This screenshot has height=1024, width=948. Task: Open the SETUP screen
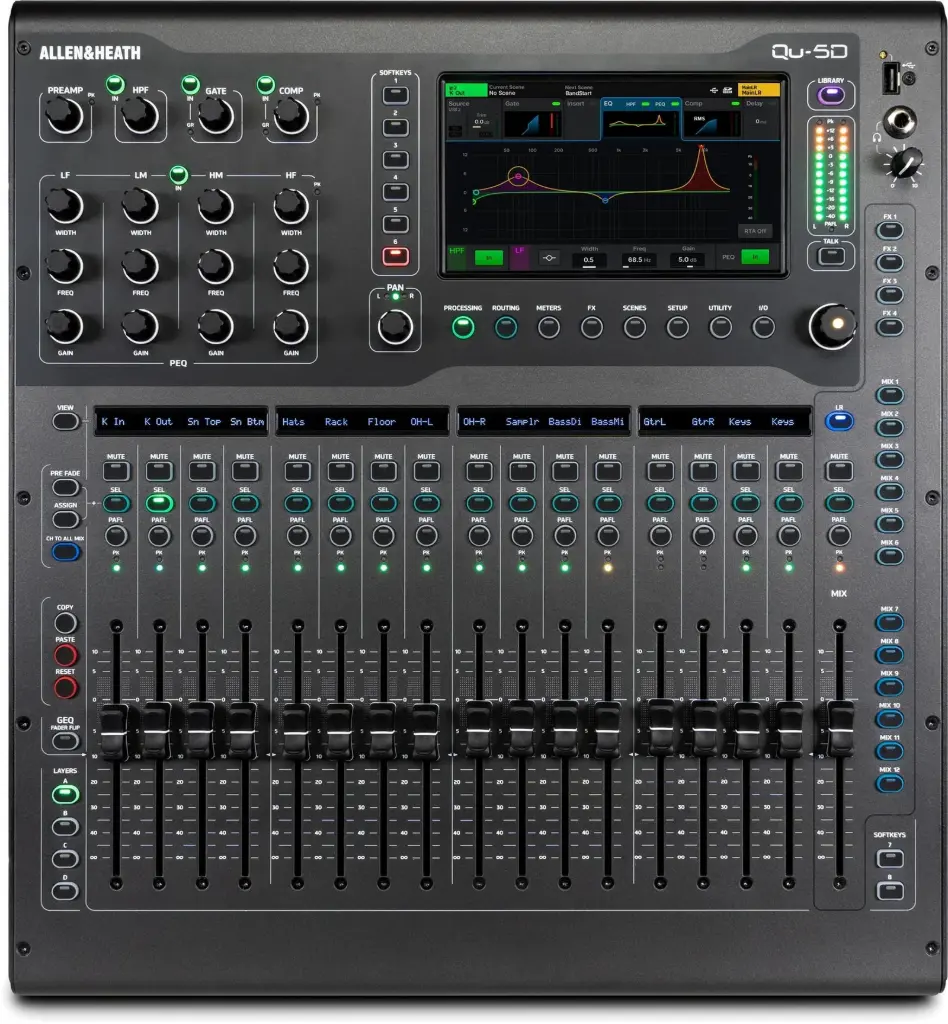[678, 326]
